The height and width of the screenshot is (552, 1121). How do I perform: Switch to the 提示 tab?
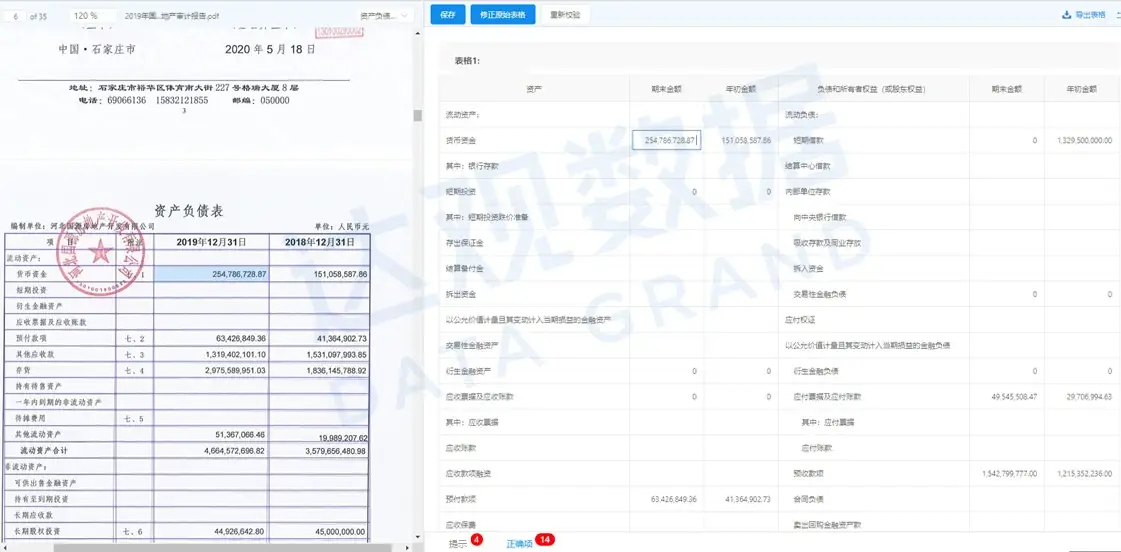click(458, 544)
